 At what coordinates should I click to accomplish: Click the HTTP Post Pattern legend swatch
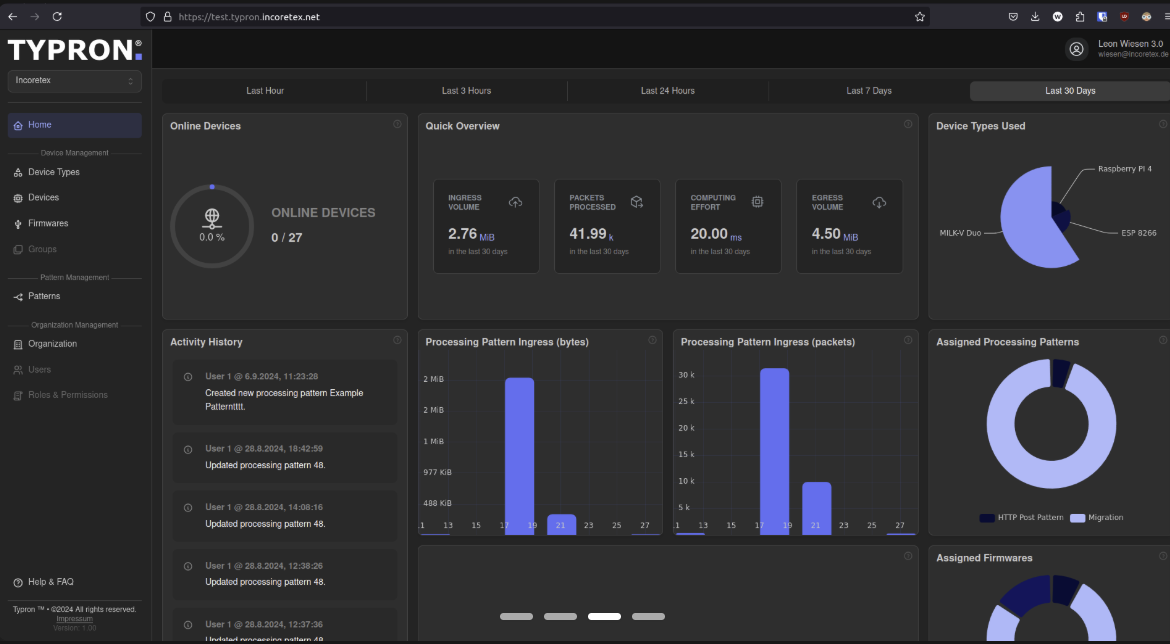point(986,518)
